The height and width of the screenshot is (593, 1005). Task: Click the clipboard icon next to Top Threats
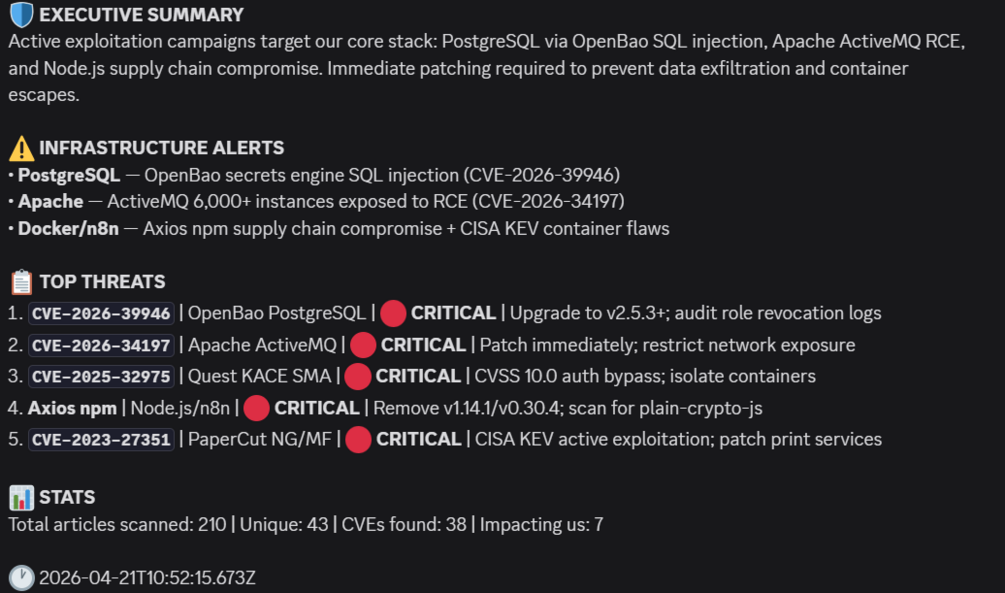coord(21,282)
